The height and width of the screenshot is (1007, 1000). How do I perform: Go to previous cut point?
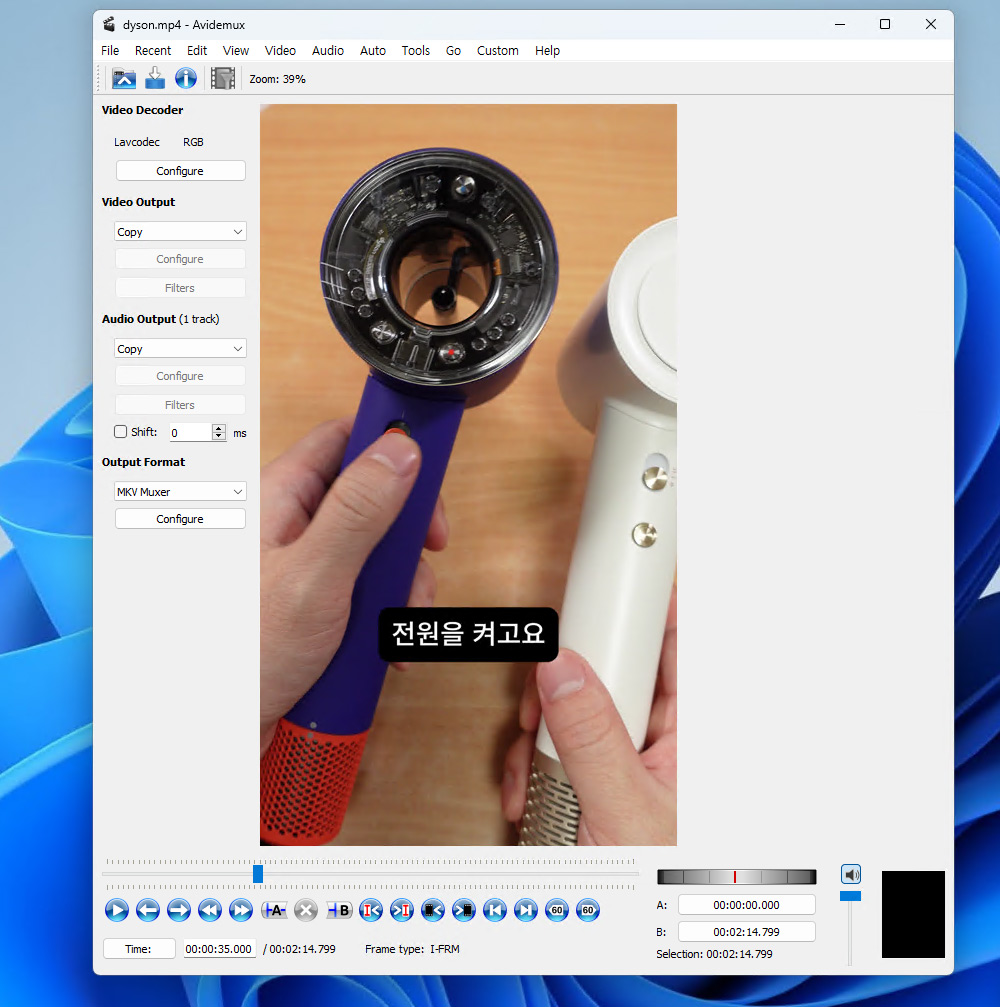click(x=371, y=910)
